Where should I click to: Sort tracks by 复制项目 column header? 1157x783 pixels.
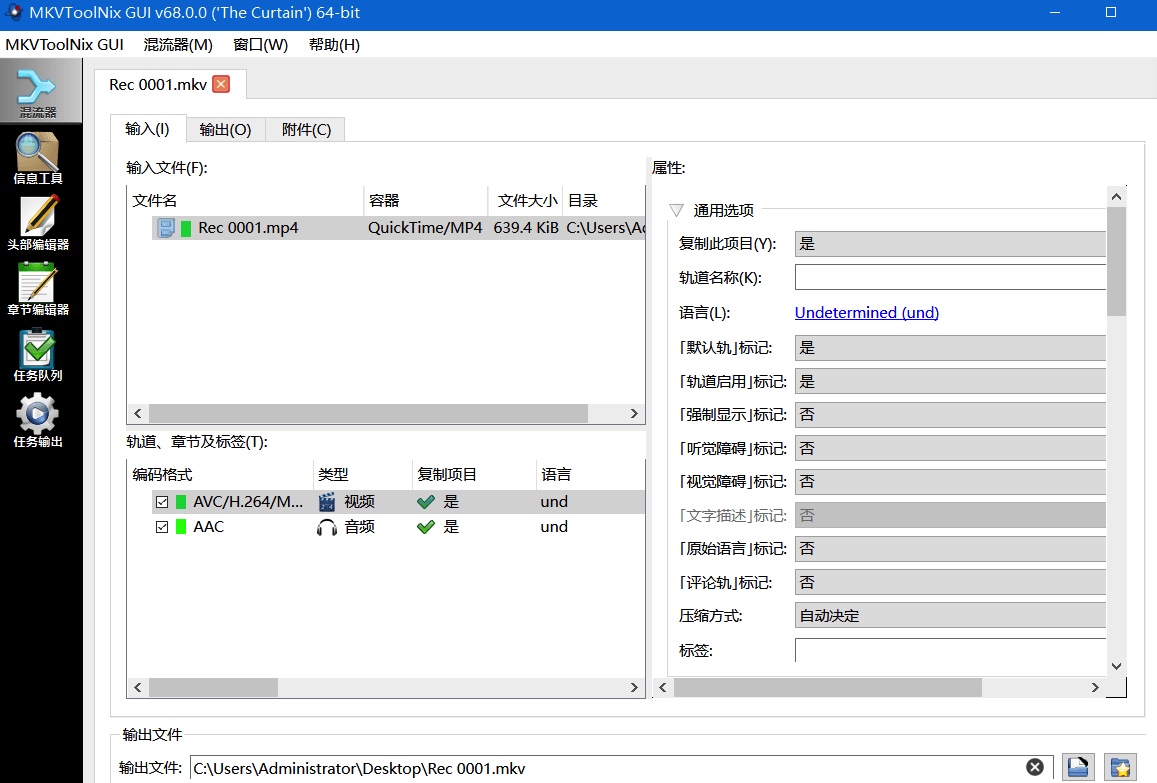[474, 475]
